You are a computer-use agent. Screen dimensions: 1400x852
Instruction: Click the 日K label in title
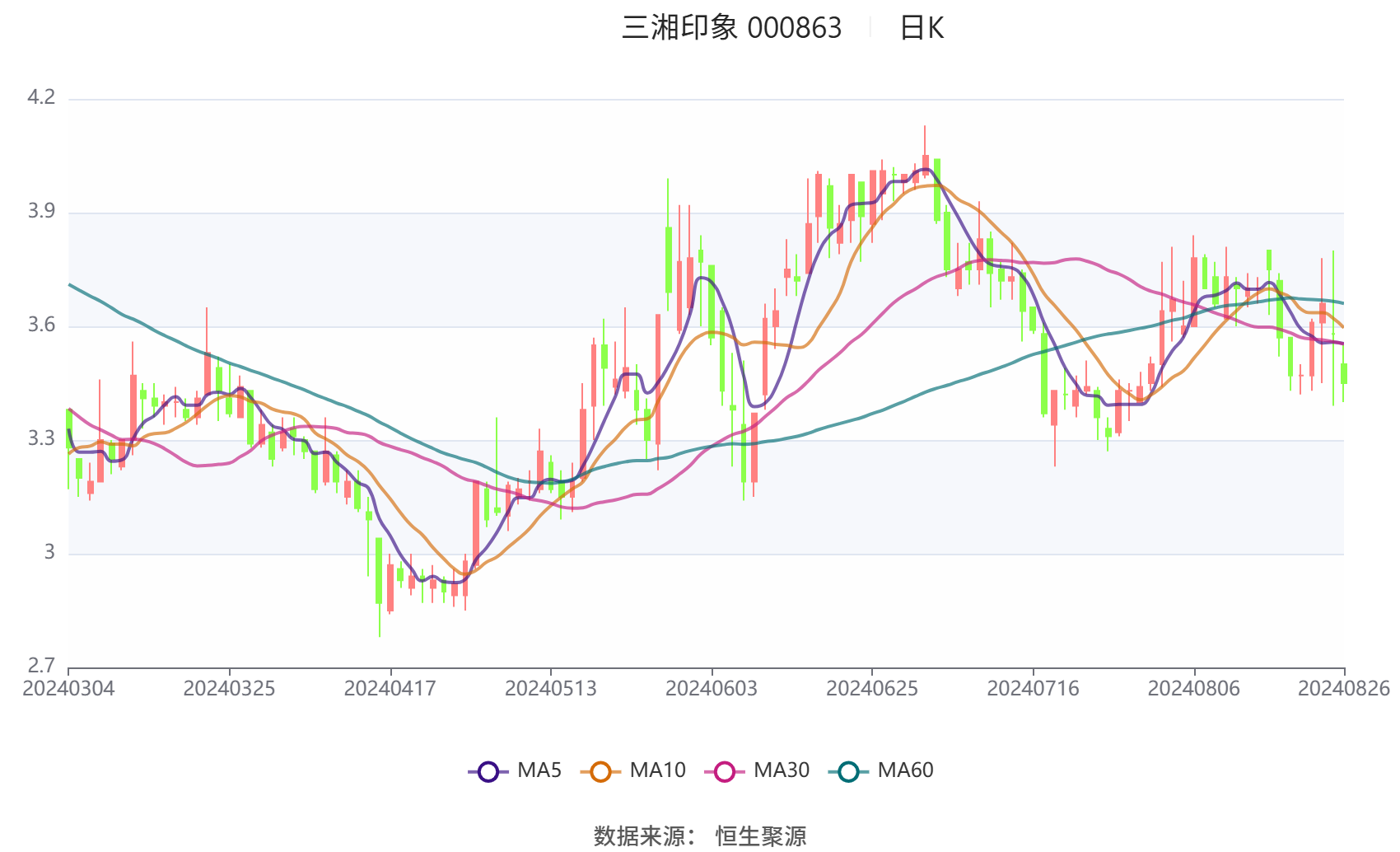click(x=922, y=28)
